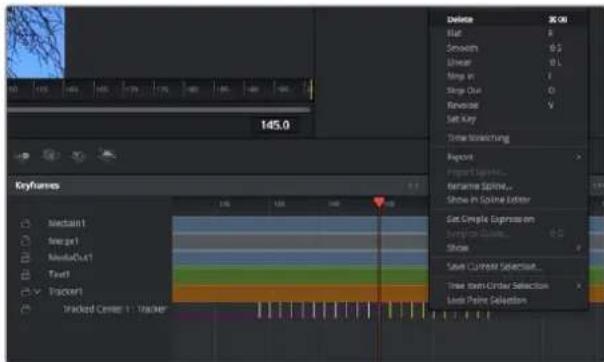Select the Tracked Center 1 : Tracker row

115,309
